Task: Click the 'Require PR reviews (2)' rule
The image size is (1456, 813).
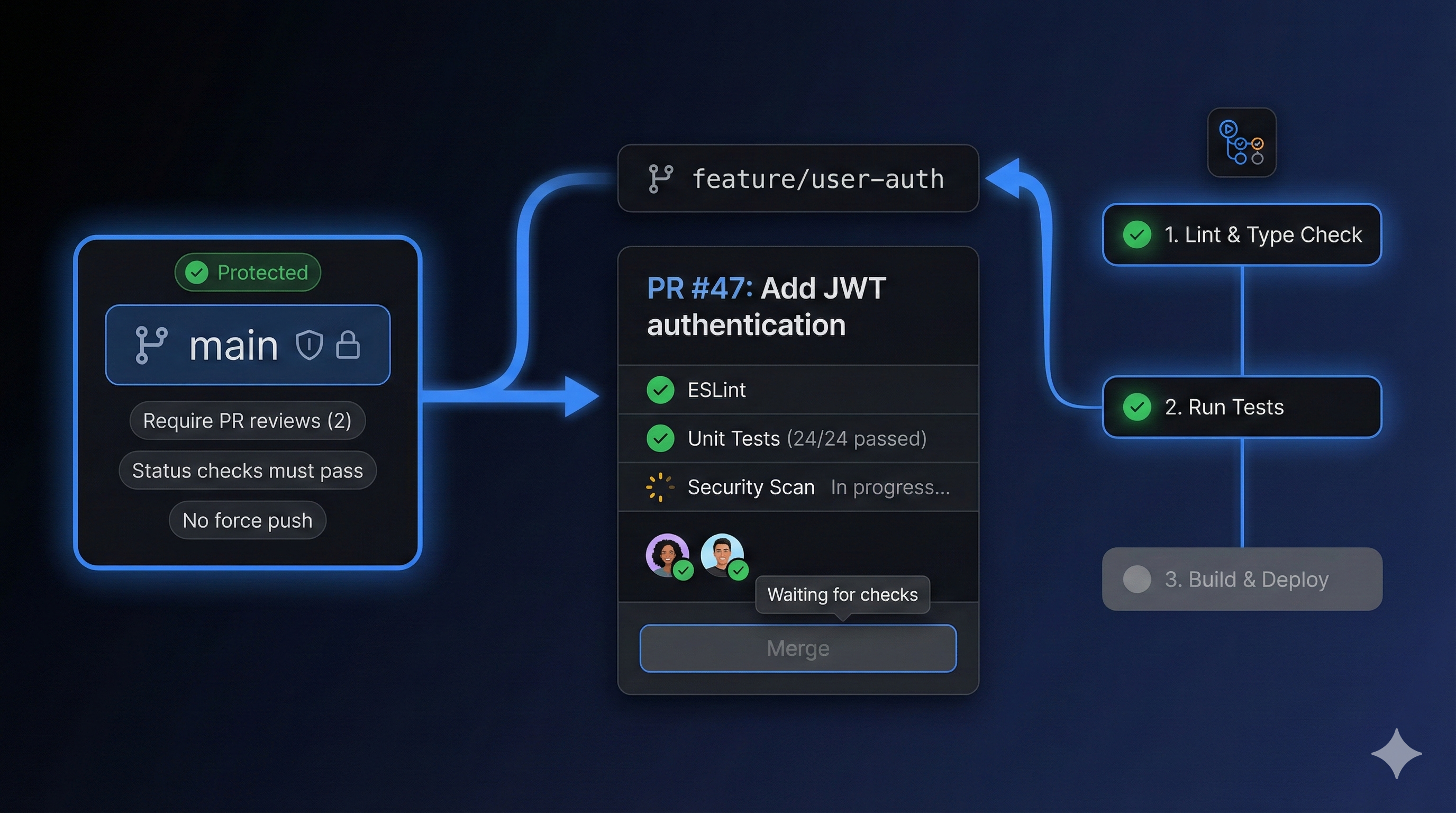Action: click(x=247, y=421)
